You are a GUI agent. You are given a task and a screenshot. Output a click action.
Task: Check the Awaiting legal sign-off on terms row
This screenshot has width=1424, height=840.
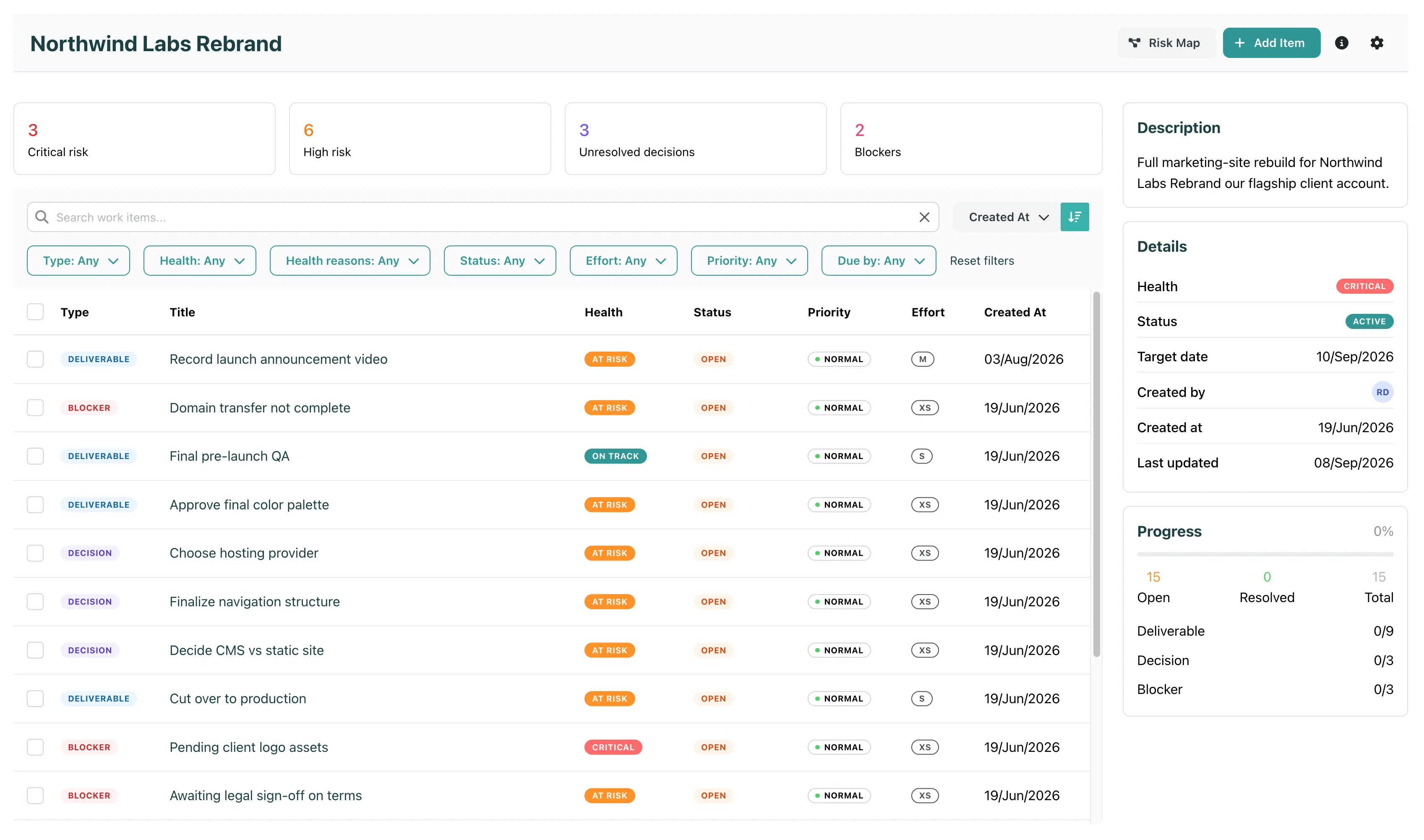tap(35, 796)
